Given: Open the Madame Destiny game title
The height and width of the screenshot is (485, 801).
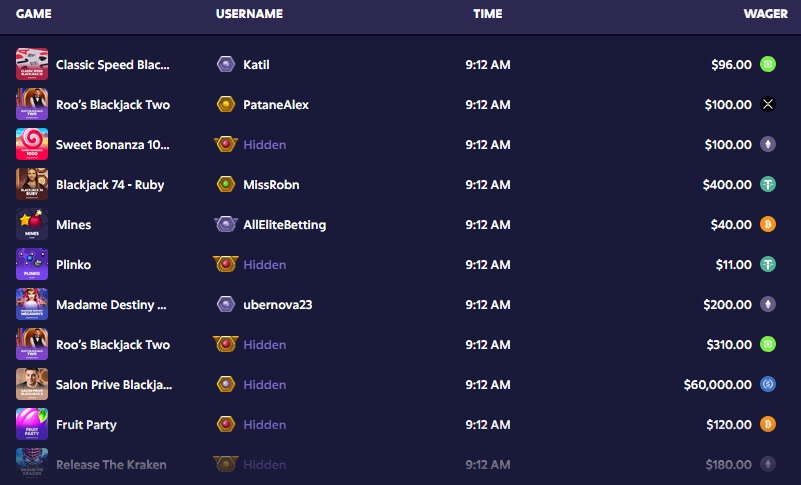Looking at the screenshot, I should (111, 305).
